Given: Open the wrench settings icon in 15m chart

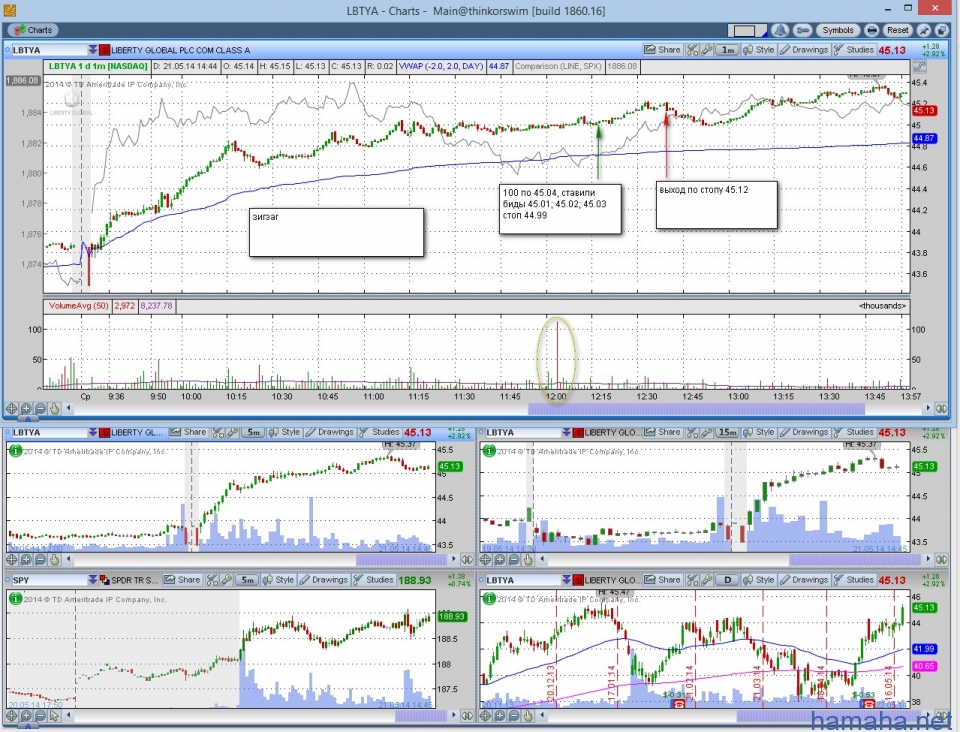Looking at the screenshot, I should 706,433.
